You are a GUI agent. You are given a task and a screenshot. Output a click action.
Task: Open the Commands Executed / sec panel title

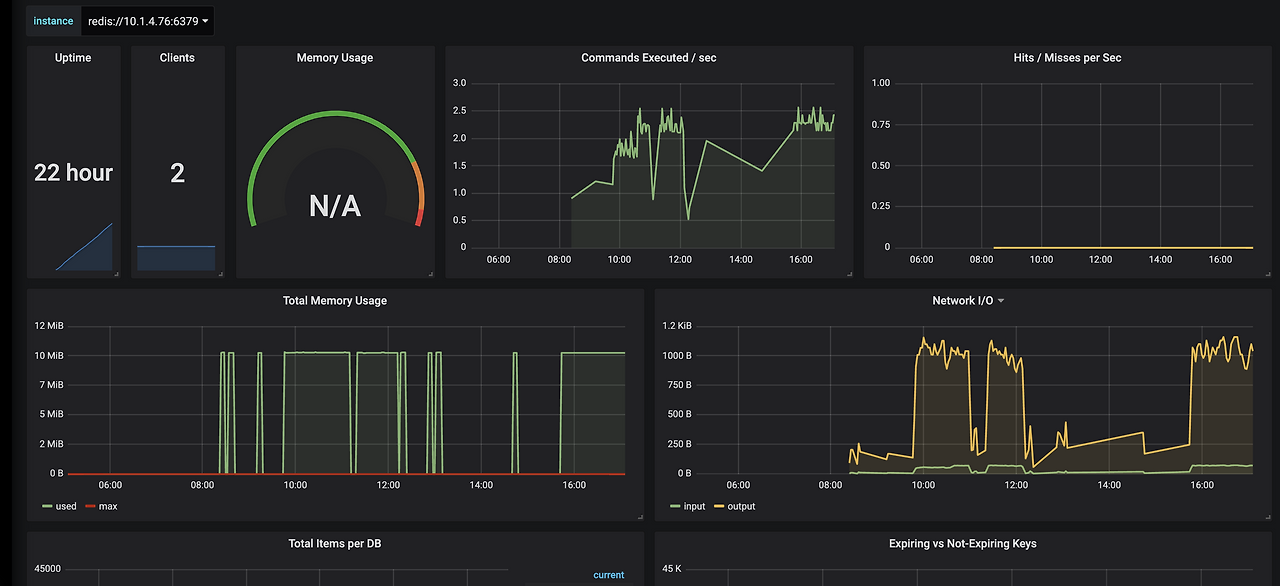click(648, 58)
